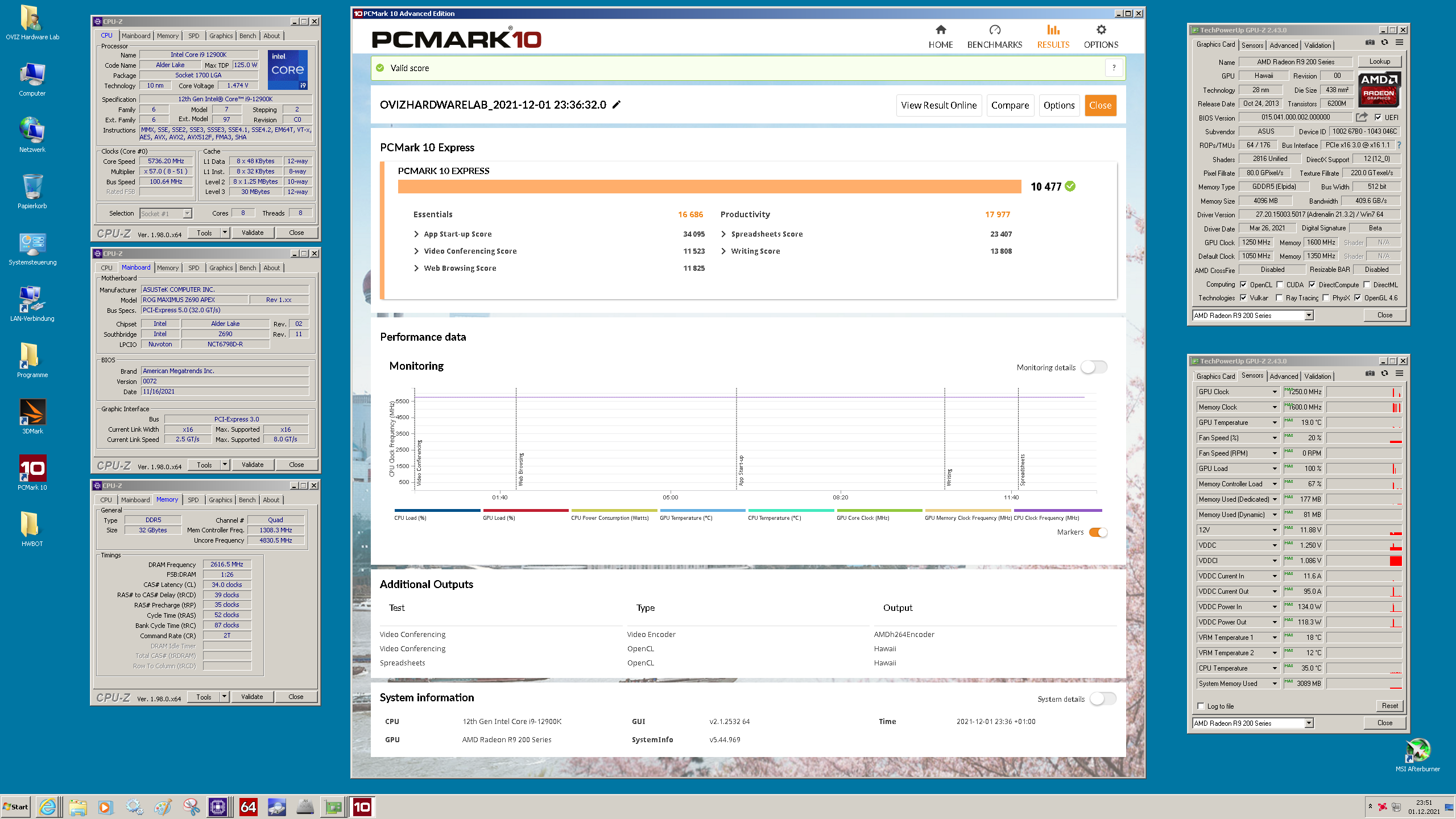The height and width of the screenshot is (819, 1456).
Task: Open Validation tab in GPU-Z Sensors window
Action: tap(1317, 376)
